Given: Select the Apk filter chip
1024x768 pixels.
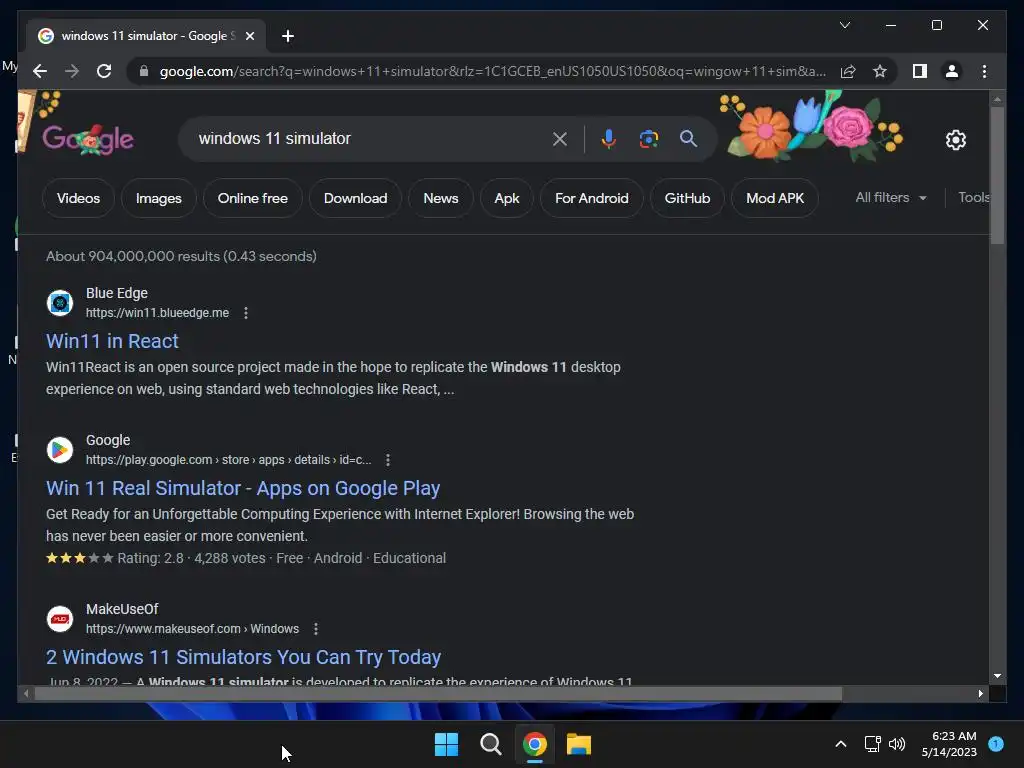Looking at the screenshot, I should [x=507, y=198].
